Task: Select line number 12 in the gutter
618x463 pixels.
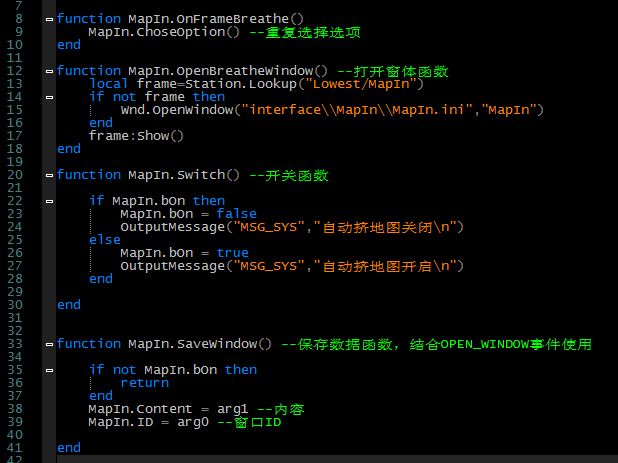Action: [15, 71]
